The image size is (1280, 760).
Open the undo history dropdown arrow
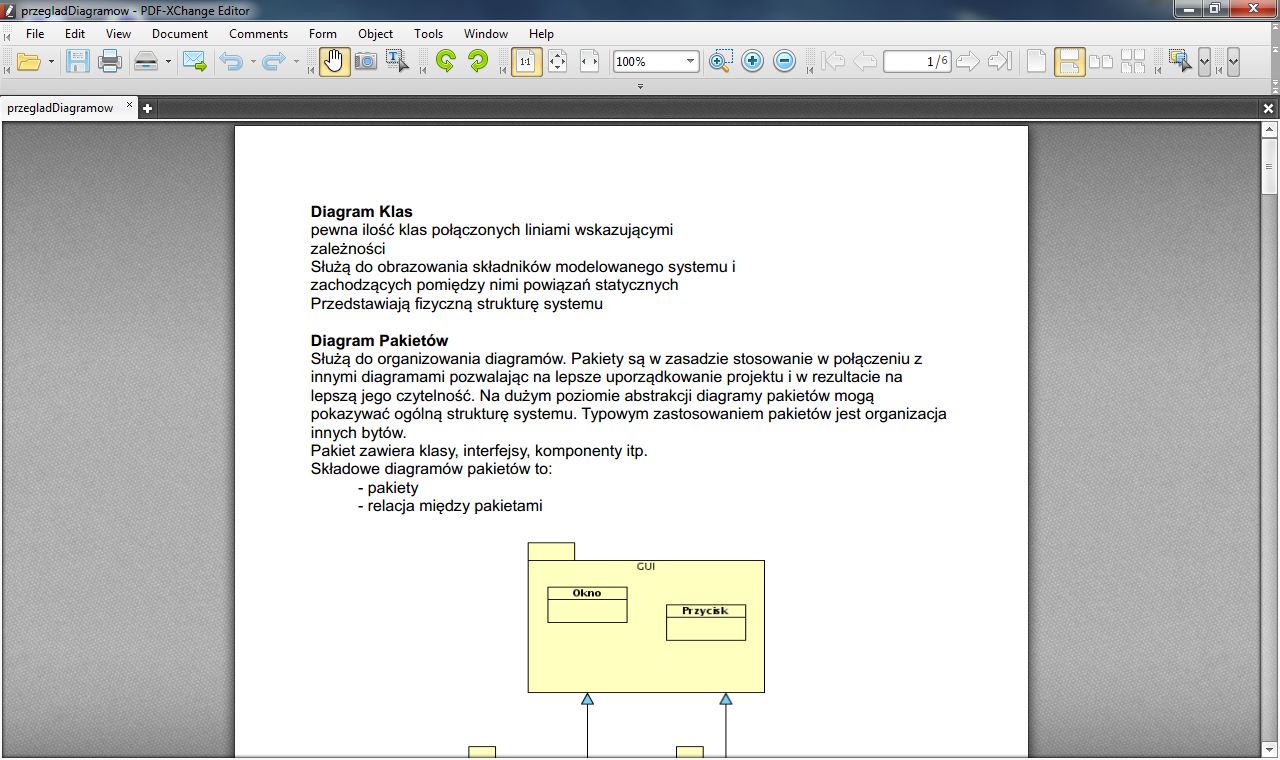click(253, 62)
